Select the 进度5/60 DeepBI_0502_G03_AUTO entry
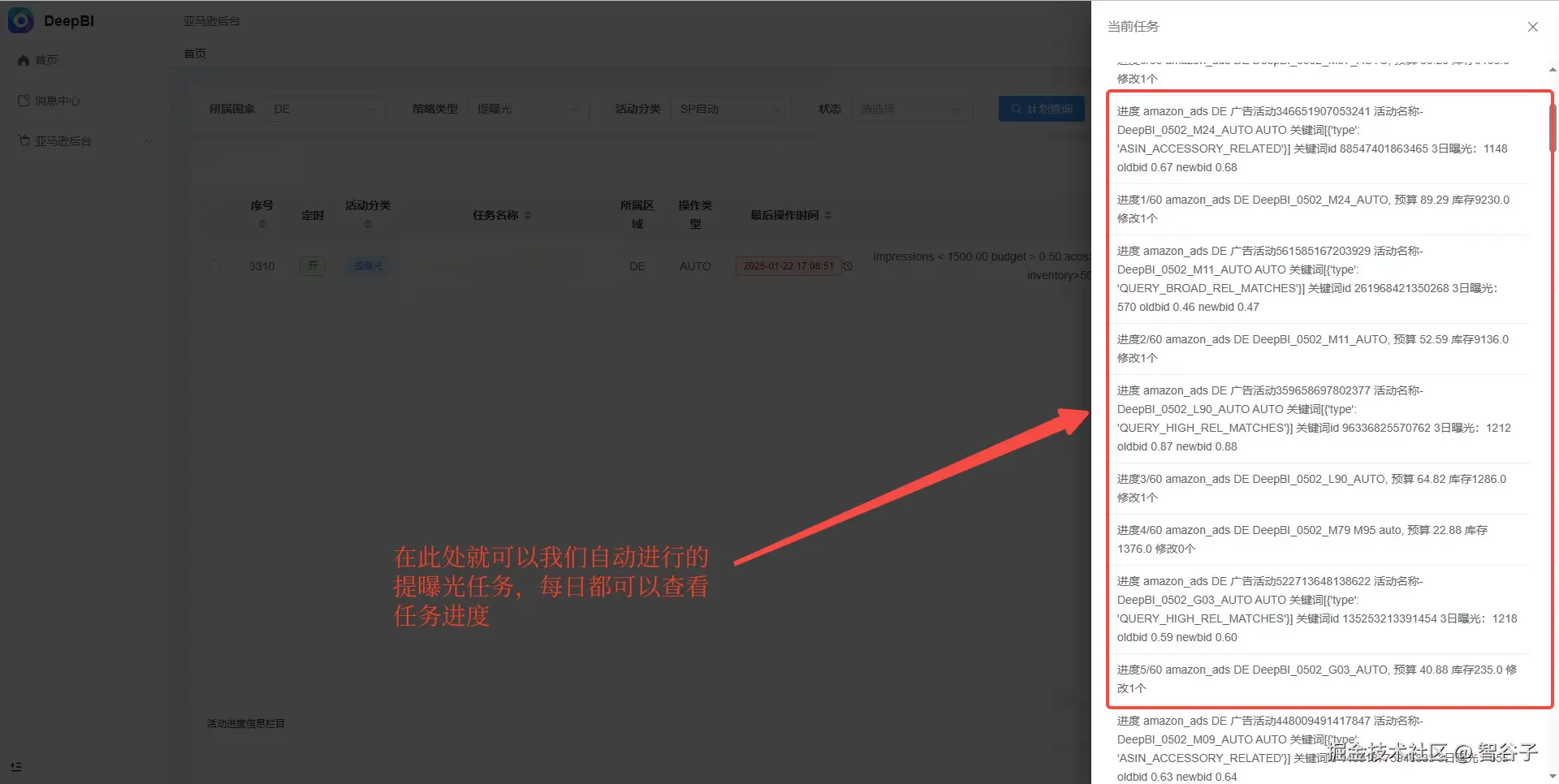The image size is (1559, 784). click(1319, 679)
